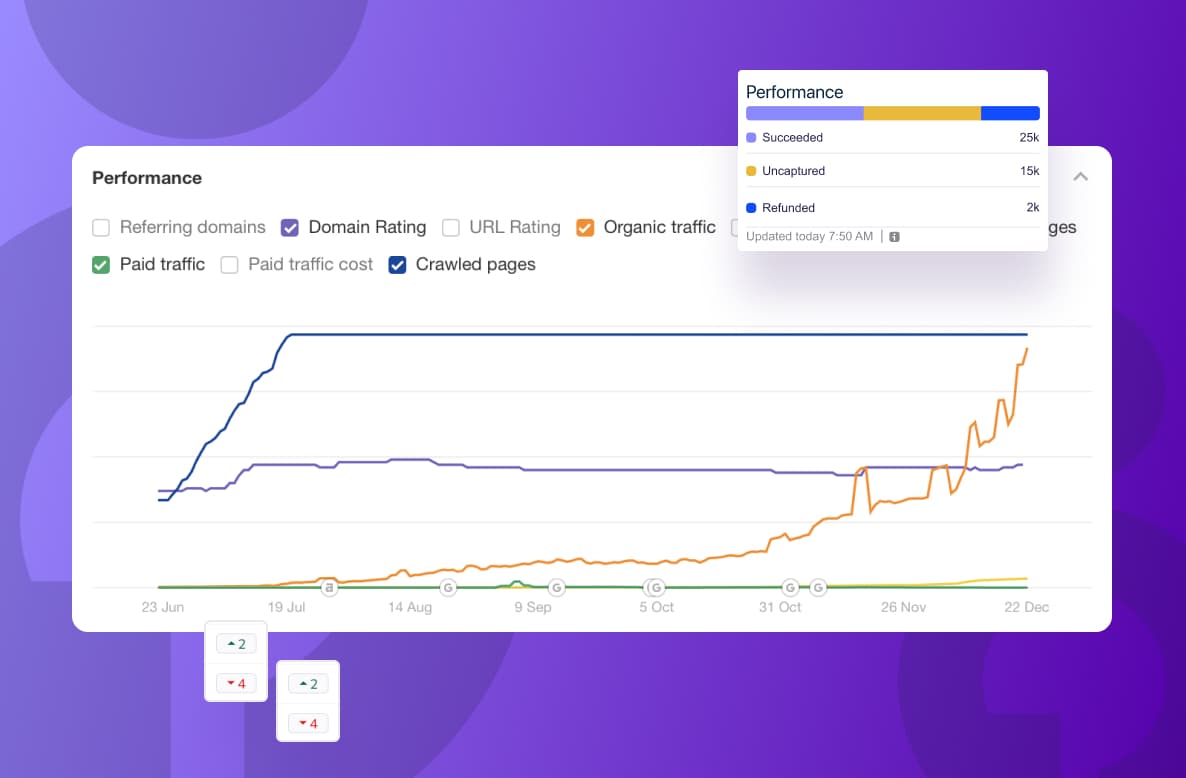Select the Google update marker near 5 Oct
1186x778 pixels.
pyautogui.click(x=655, y=588)
